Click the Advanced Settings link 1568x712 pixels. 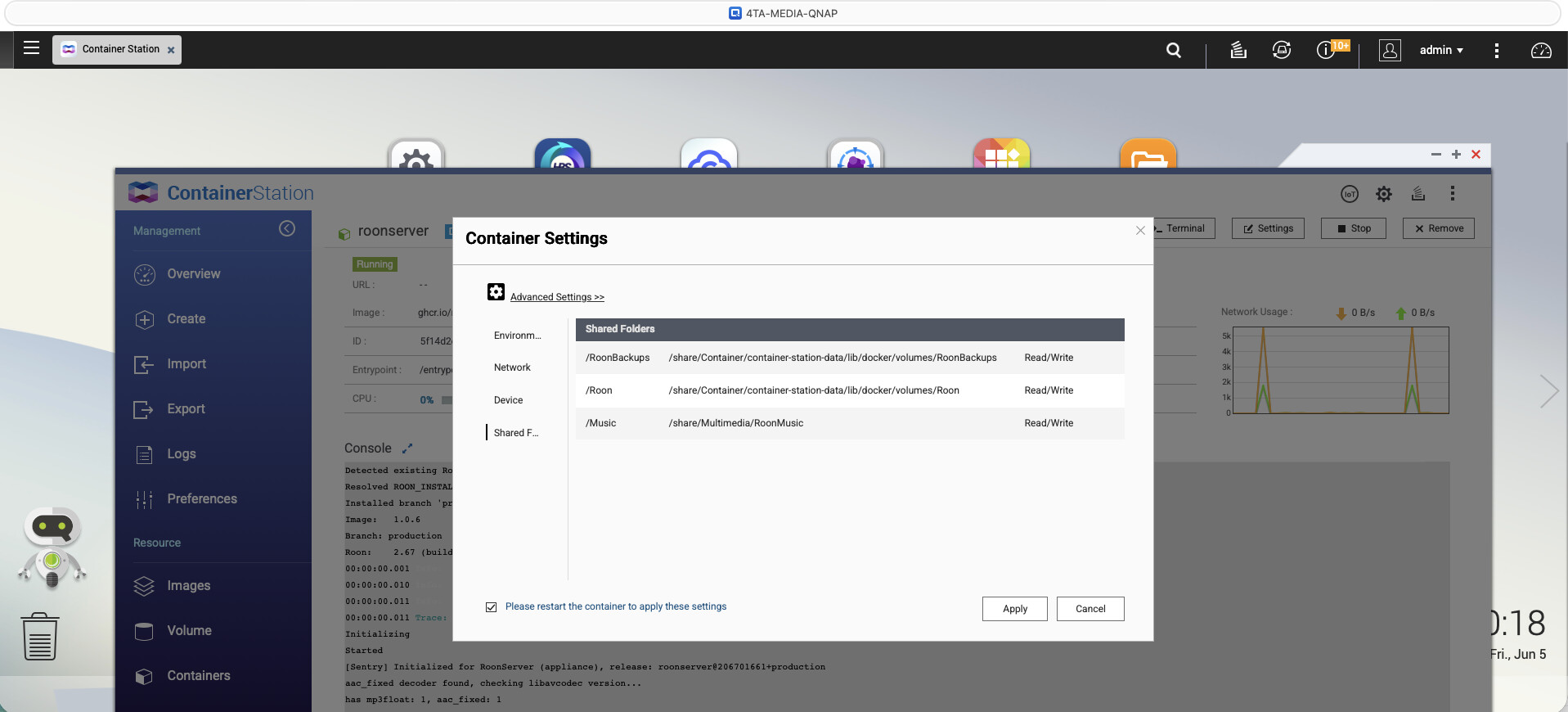[x=557, y=297]
